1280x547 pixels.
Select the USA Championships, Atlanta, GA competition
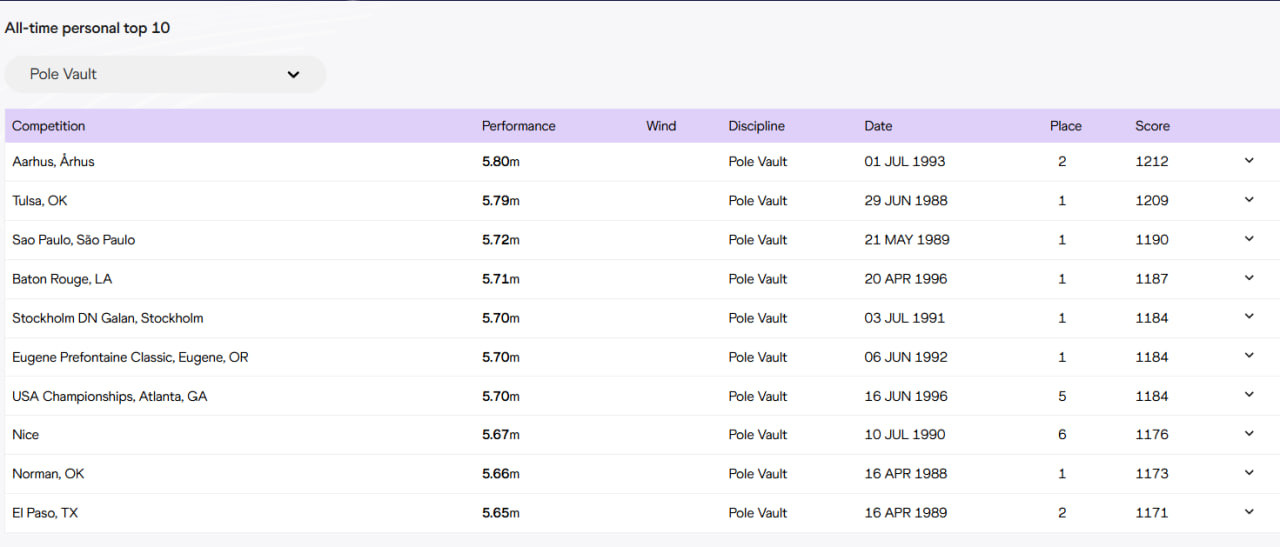109,396
